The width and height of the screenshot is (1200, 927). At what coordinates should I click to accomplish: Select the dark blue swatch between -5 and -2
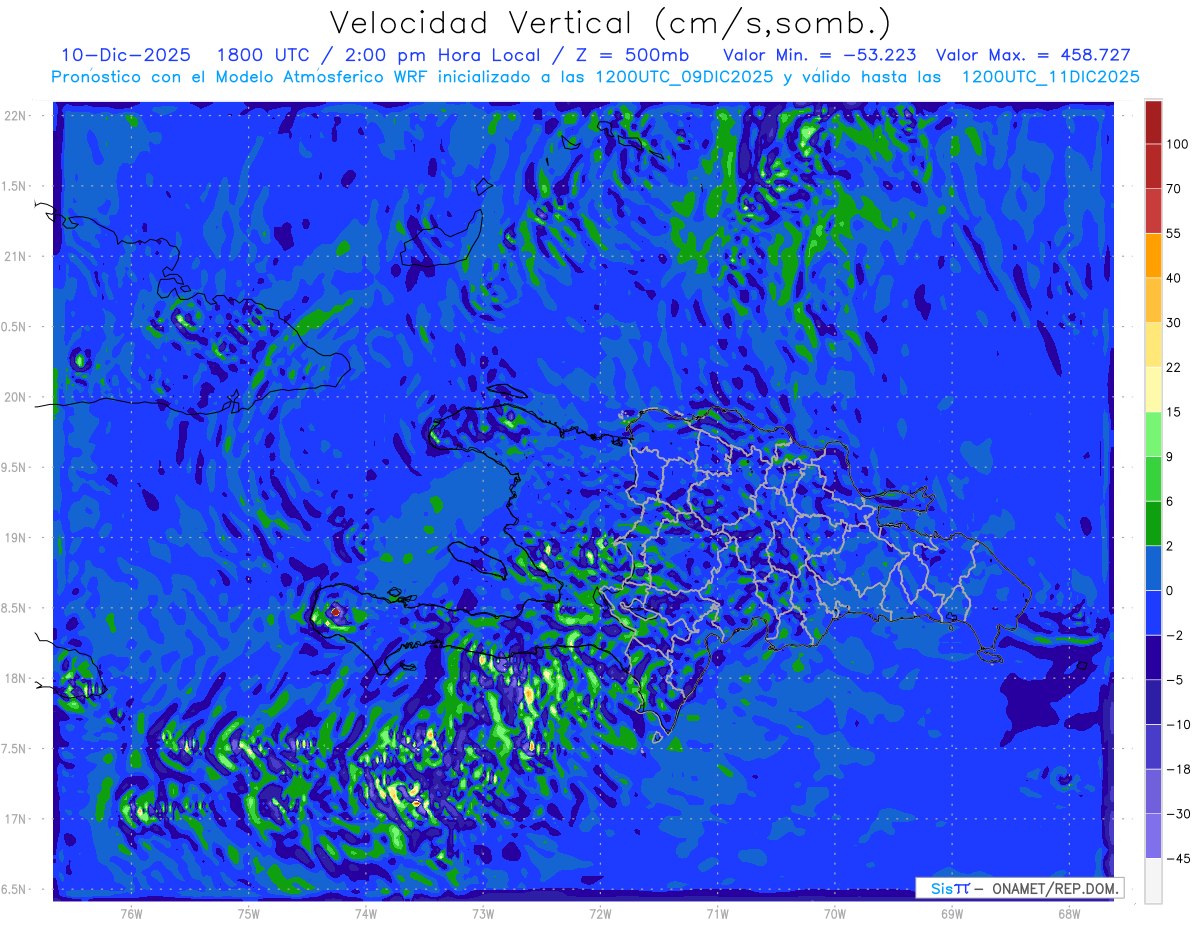pos(1153,657)
